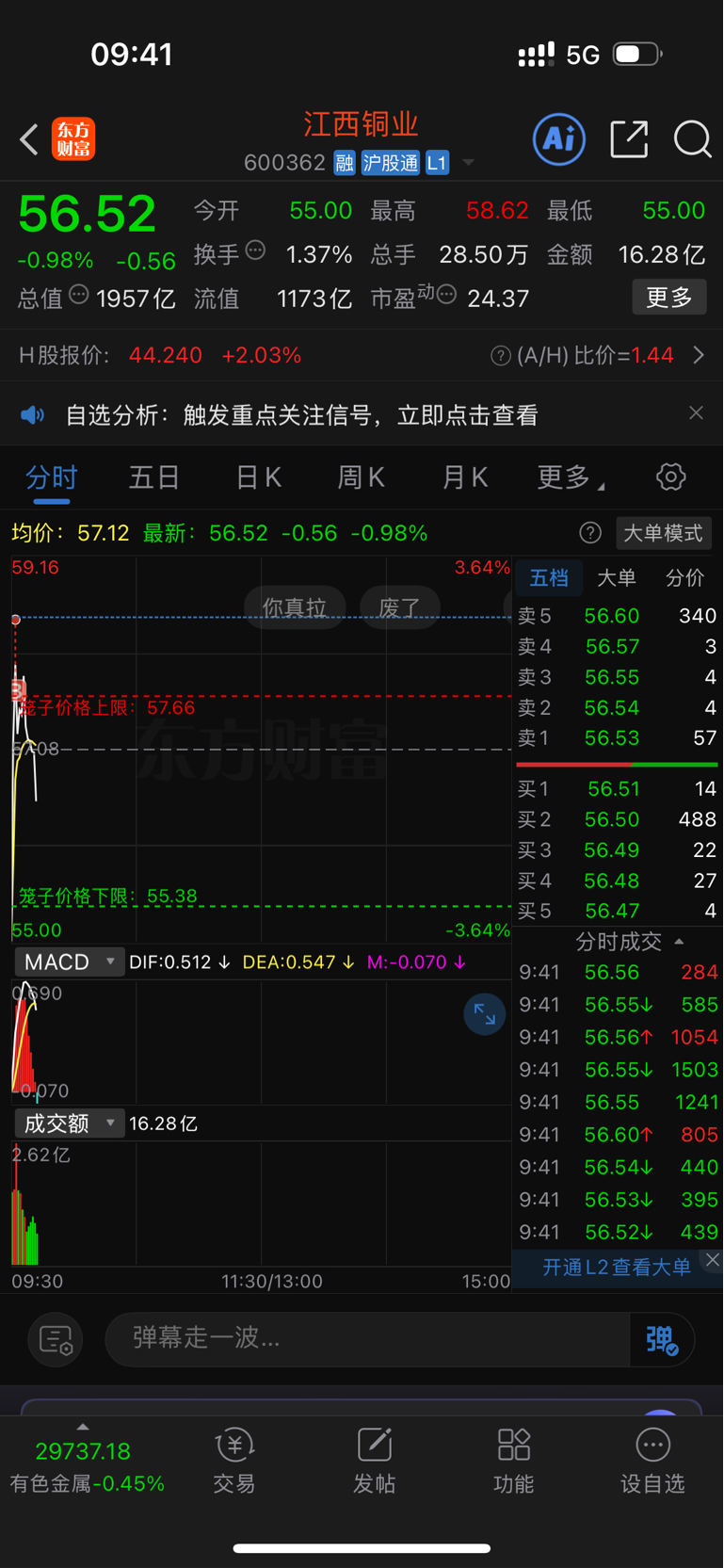Tap the 设自选 watchlist icon
The height and width of the screenshot is (1568, 724).
click(x=652, y=1461)
